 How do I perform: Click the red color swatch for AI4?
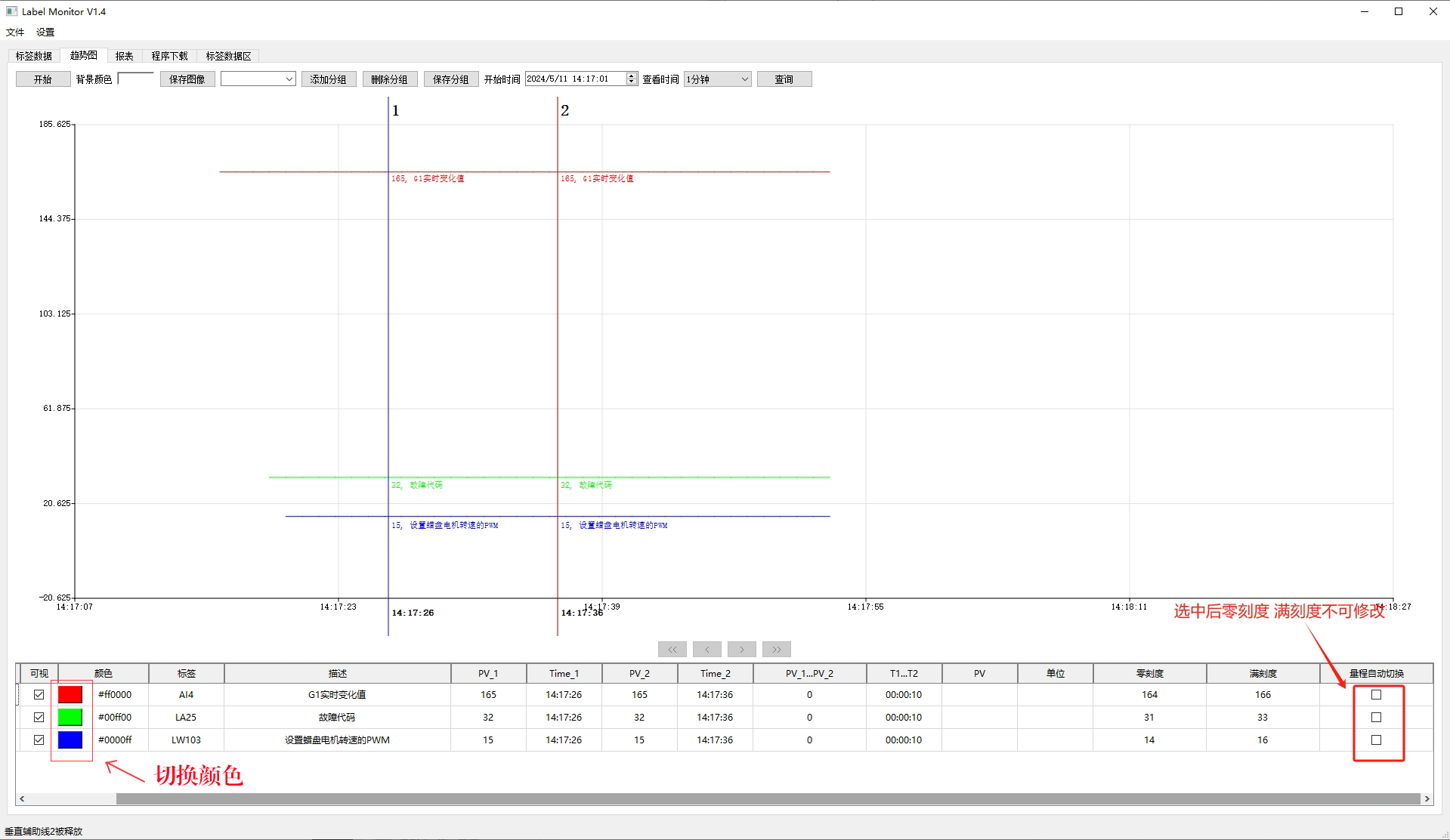click(x=70, y=695)
